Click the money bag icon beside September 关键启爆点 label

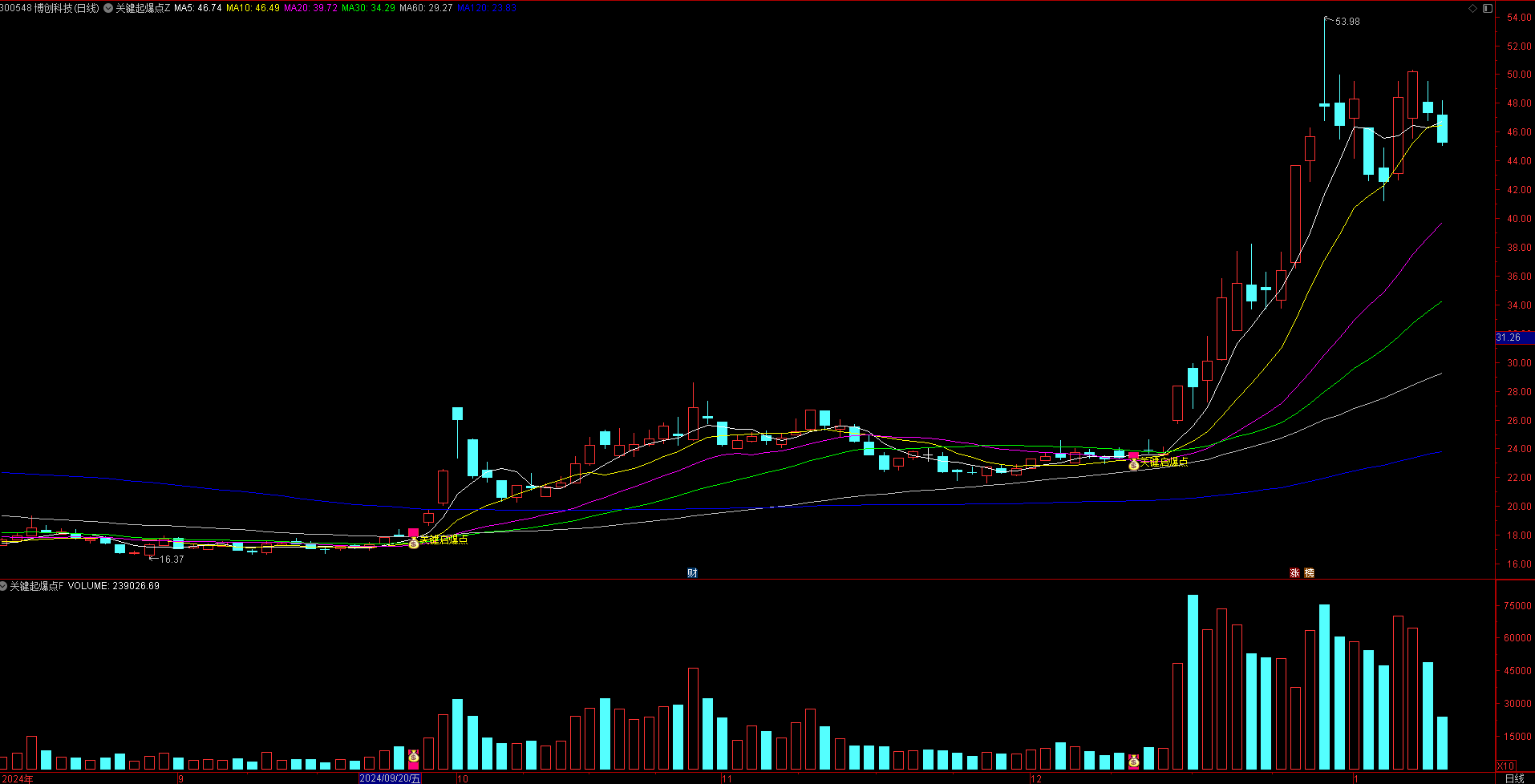(414, 543)
